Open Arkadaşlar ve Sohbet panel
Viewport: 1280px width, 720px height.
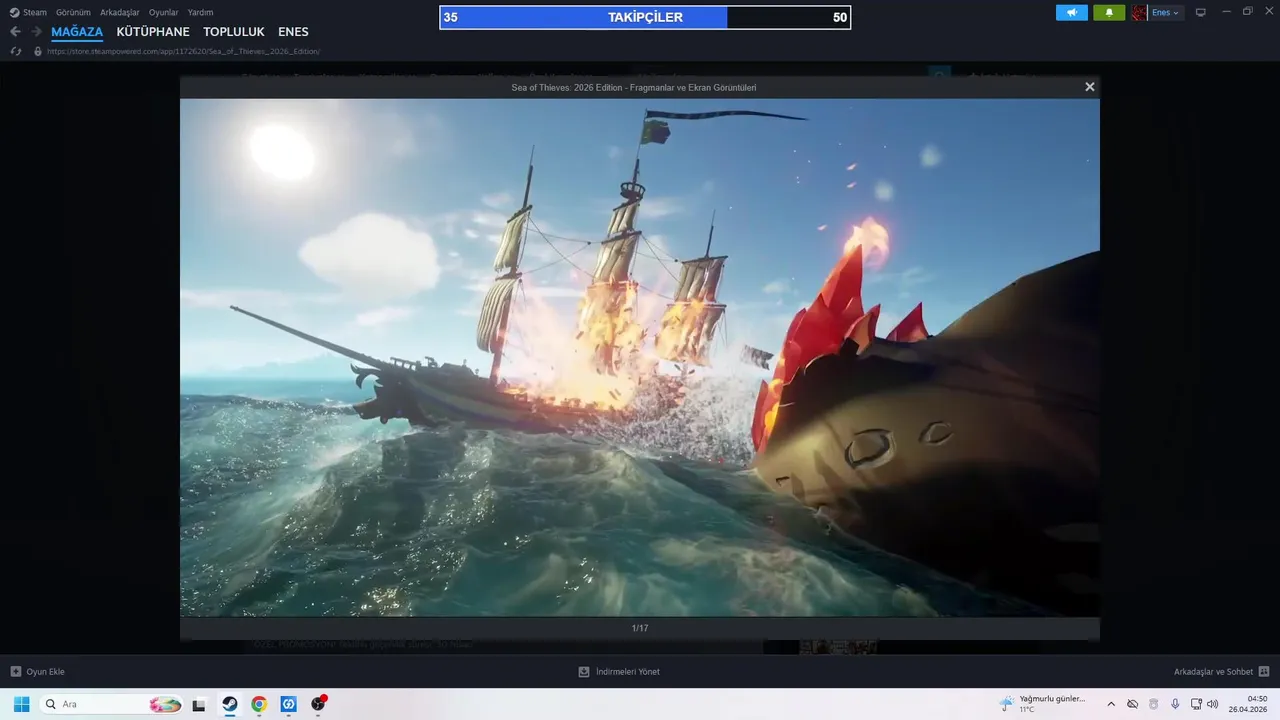pyautogui.click(x=1213, y=672)
